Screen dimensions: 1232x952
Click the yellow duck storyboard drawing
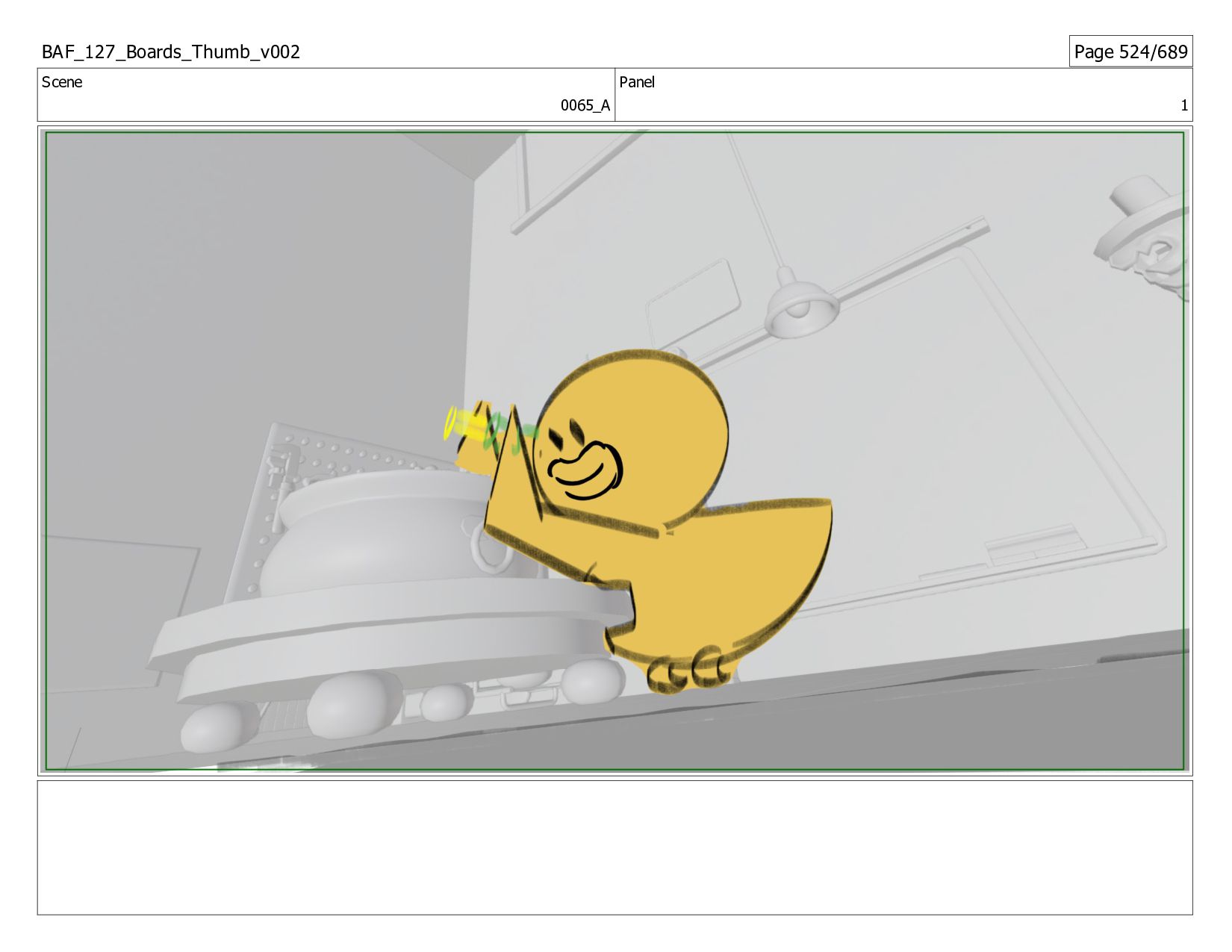(x=642, y=523)
